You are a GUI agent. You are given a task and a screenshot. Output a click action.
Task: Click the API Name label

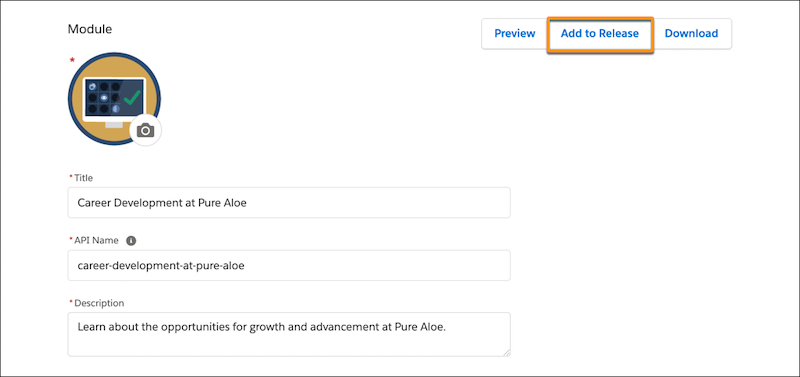96,240
